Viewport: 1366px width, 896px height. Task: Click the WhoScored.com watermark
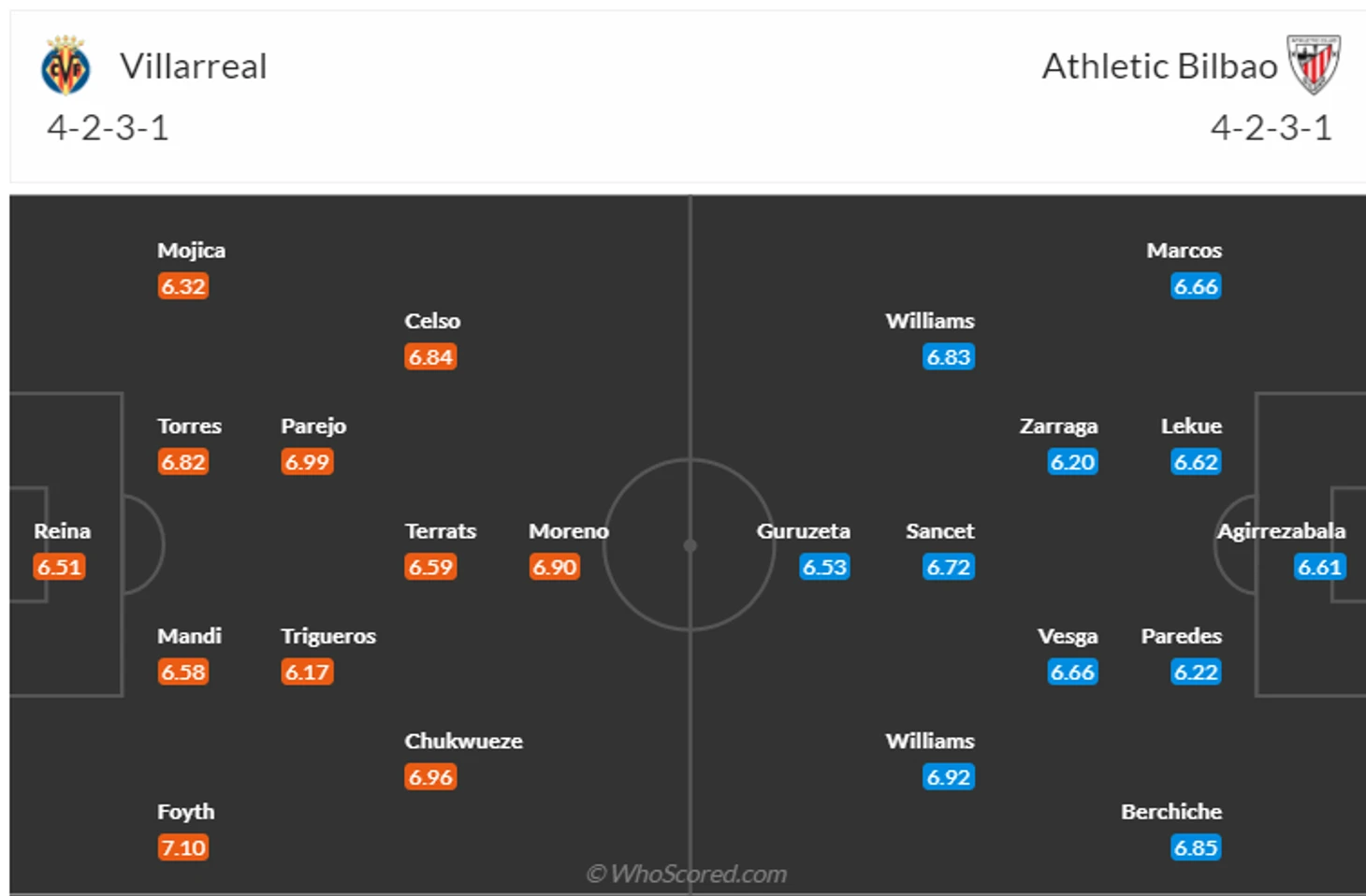coord(686,874)
